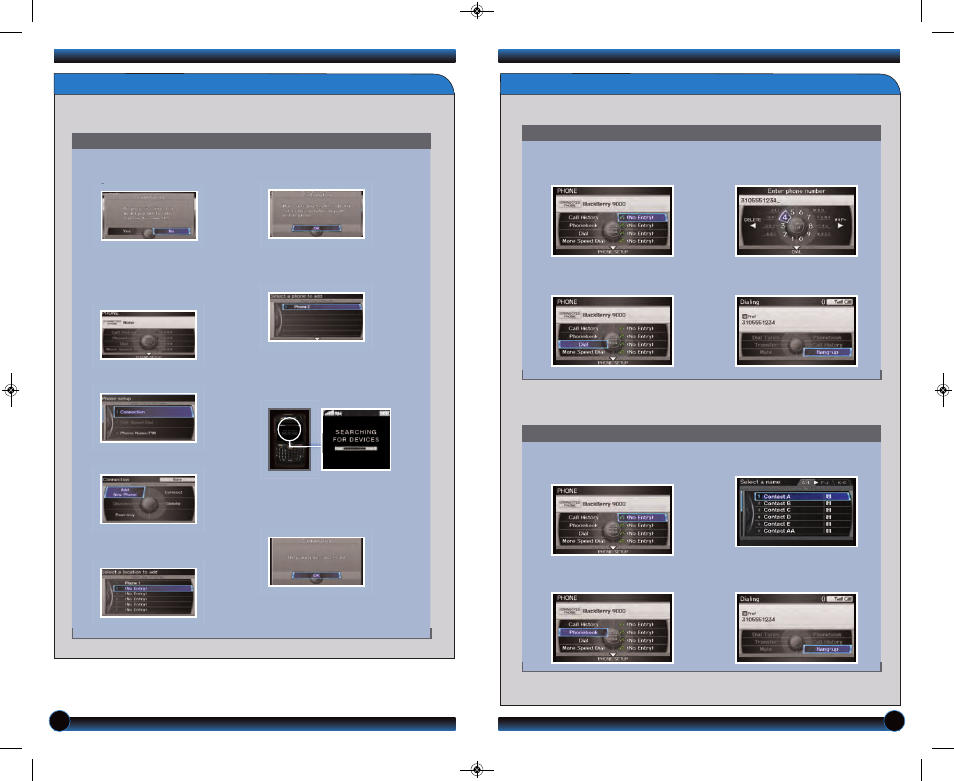Click the phone icon beside Contact AA

(x=828, y=531)
